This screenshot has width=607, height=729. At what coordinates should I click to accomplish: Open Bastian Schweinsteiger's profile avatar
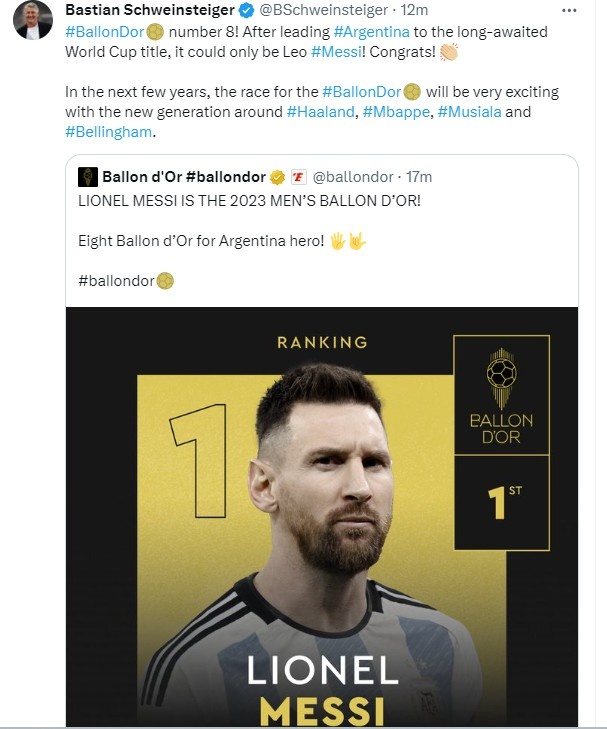(33, 20)
